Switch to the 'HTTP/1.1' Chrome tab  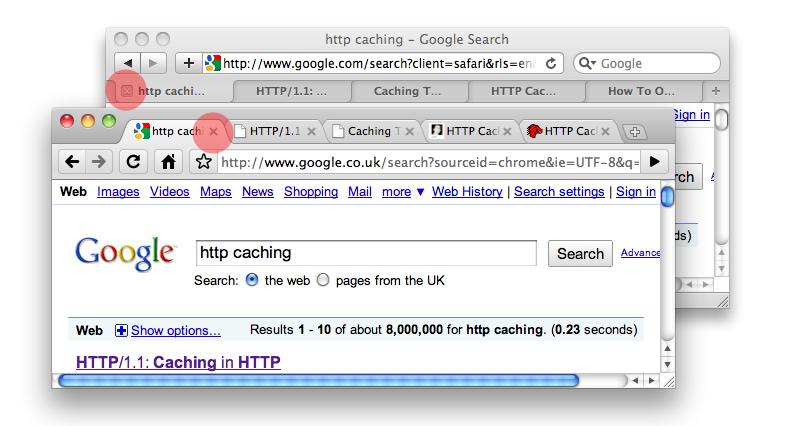[x=274, y=131]
